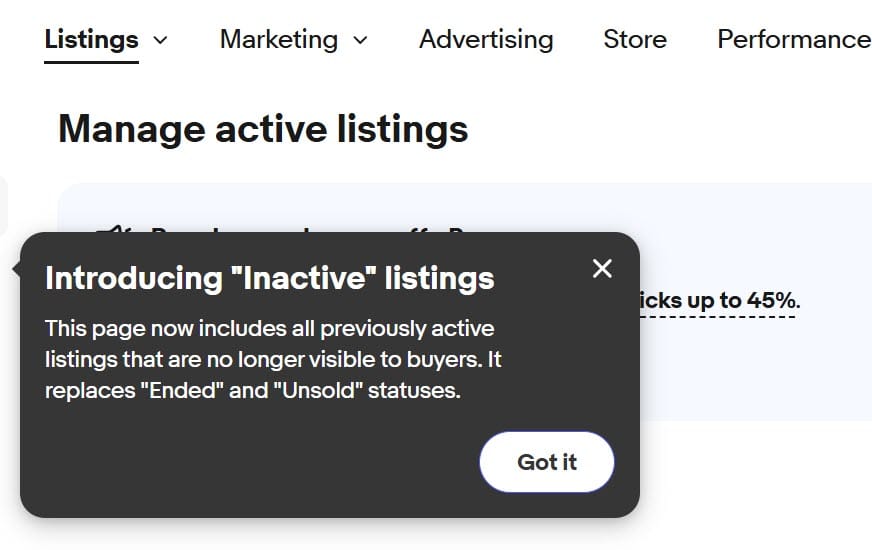Open the Listings menu
The height and width of the screenshot is (550, 872).
92,40
